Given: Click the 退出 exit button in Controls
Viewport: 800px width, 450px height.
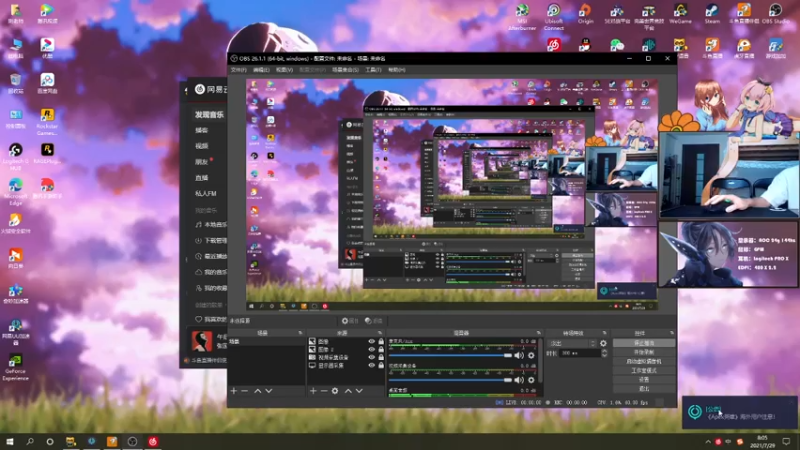Looking at the screenshot, I should pyautogui.click(x=644, y=389).
